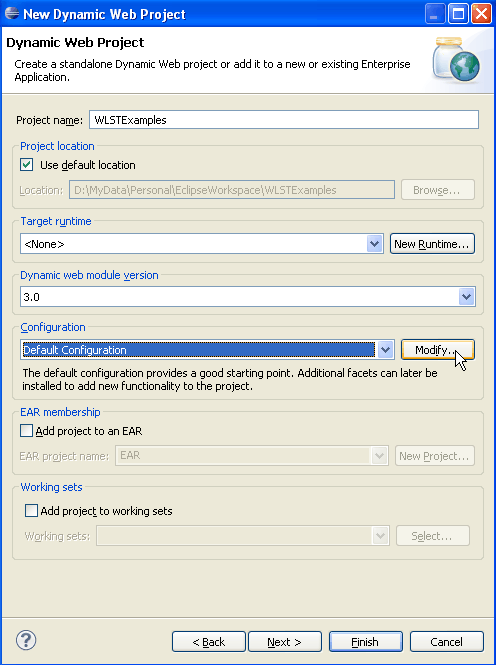The height and width of the screenshot is (665, 496).
Task: Close the dialog with X button
Action: pyautogui.click(x=481, y=14)
